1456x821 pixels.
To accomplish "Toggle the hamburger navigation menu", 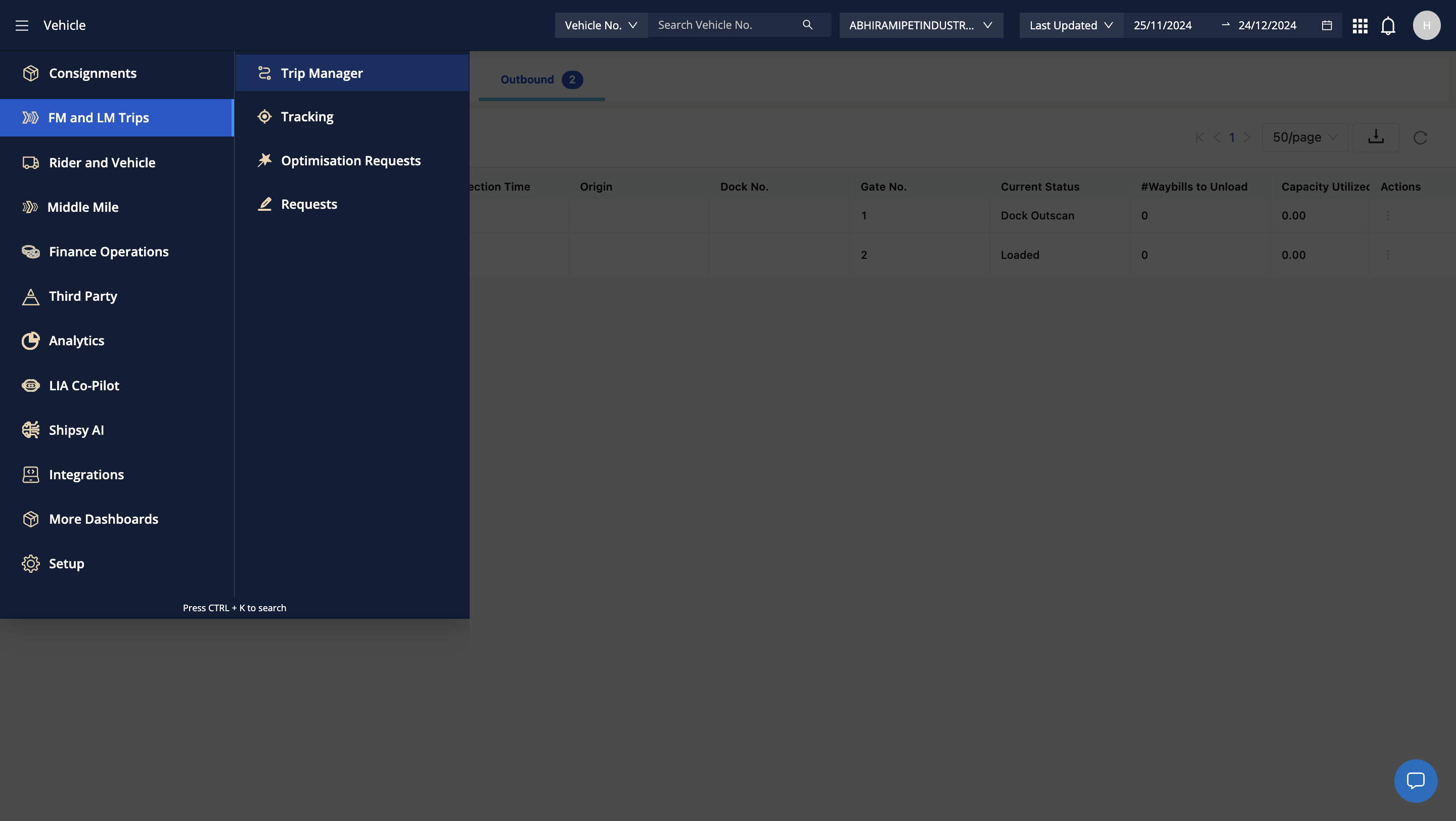I will click(x=21, y=25).
